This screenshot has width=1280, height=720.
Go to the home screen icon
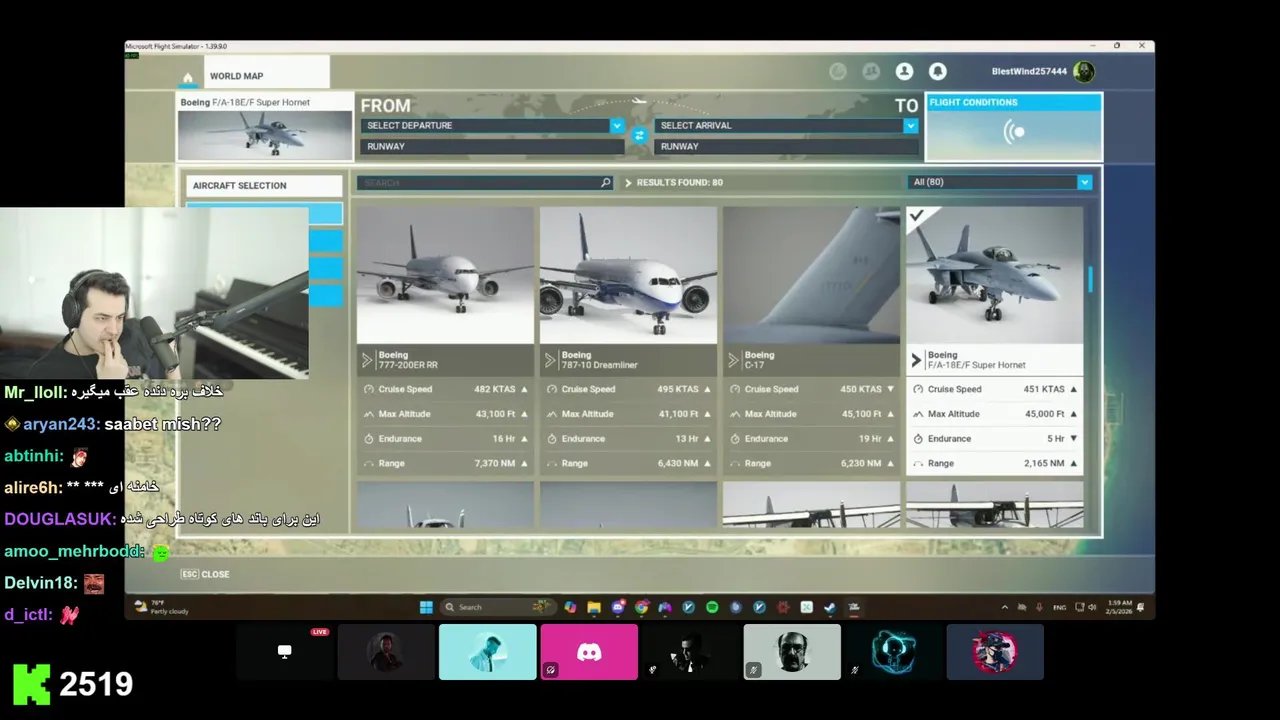point(187,77)
